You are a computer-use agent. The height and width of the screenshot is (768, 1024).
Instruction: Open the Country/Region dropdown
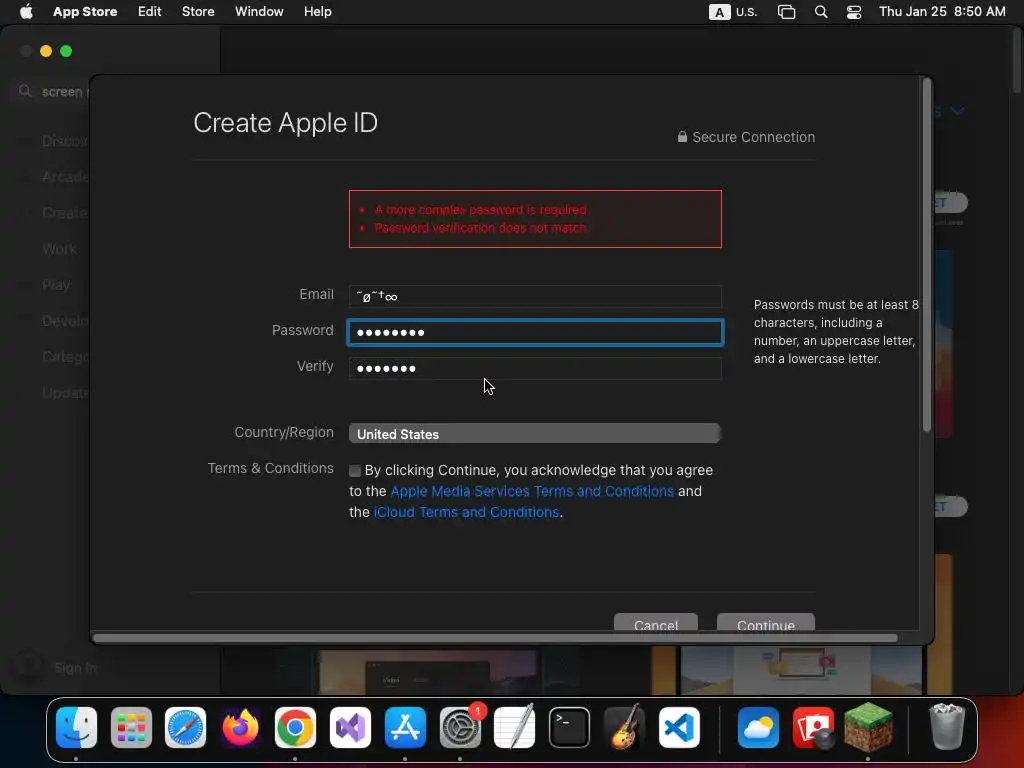pos(535,434)
